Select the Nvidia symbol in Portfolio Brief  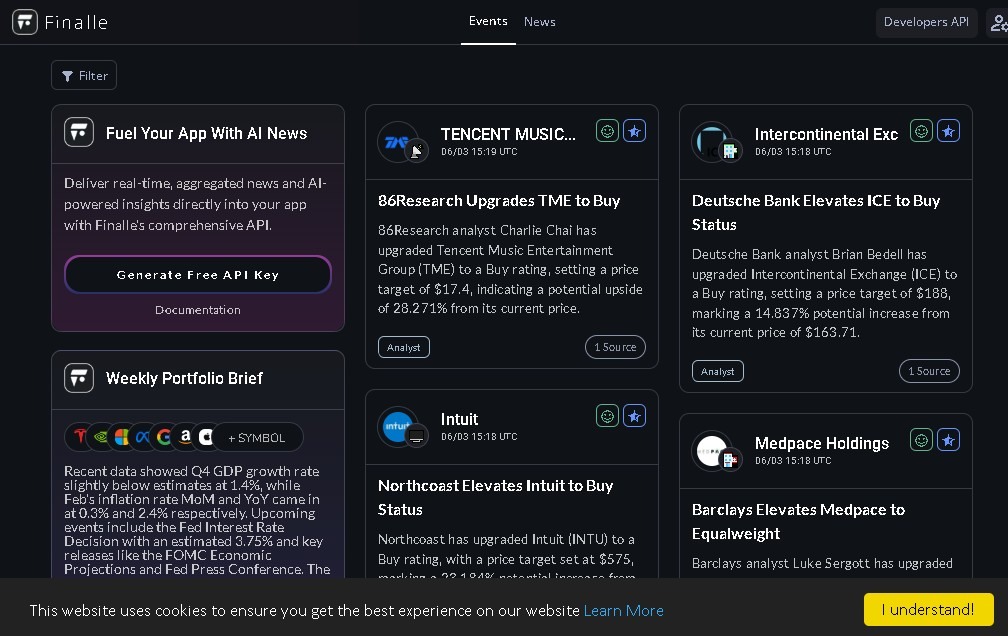tap(100, 437)
